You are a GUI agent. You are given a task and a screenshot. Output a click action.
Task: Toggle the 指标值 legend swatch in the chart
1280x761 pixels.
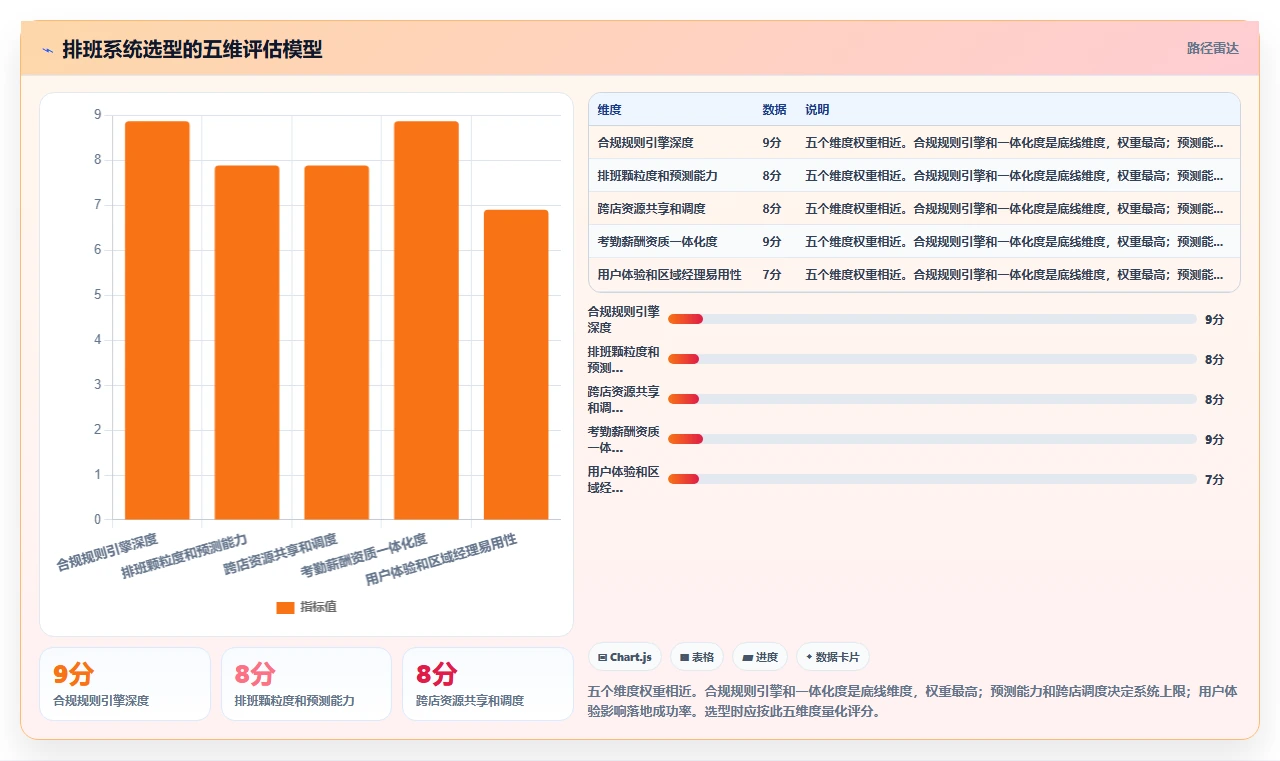pos(285,607)
